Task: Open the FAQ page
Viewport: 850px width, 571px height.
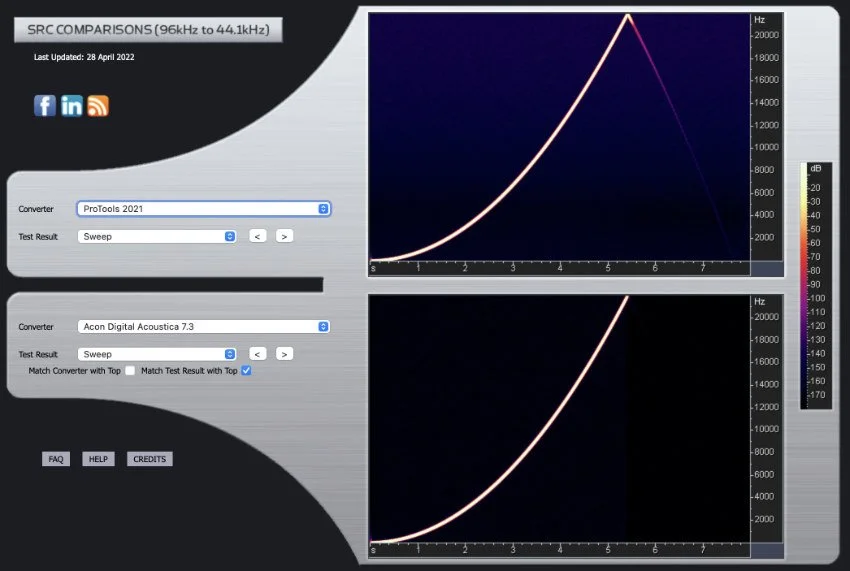Action: click(56, 459)
